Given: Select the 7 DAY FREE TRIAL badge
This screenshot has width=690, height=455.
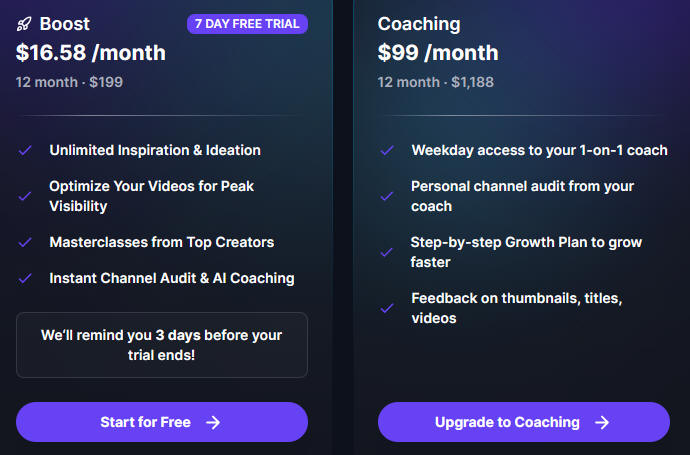Looking at the screenshot, I should (247, 24).
